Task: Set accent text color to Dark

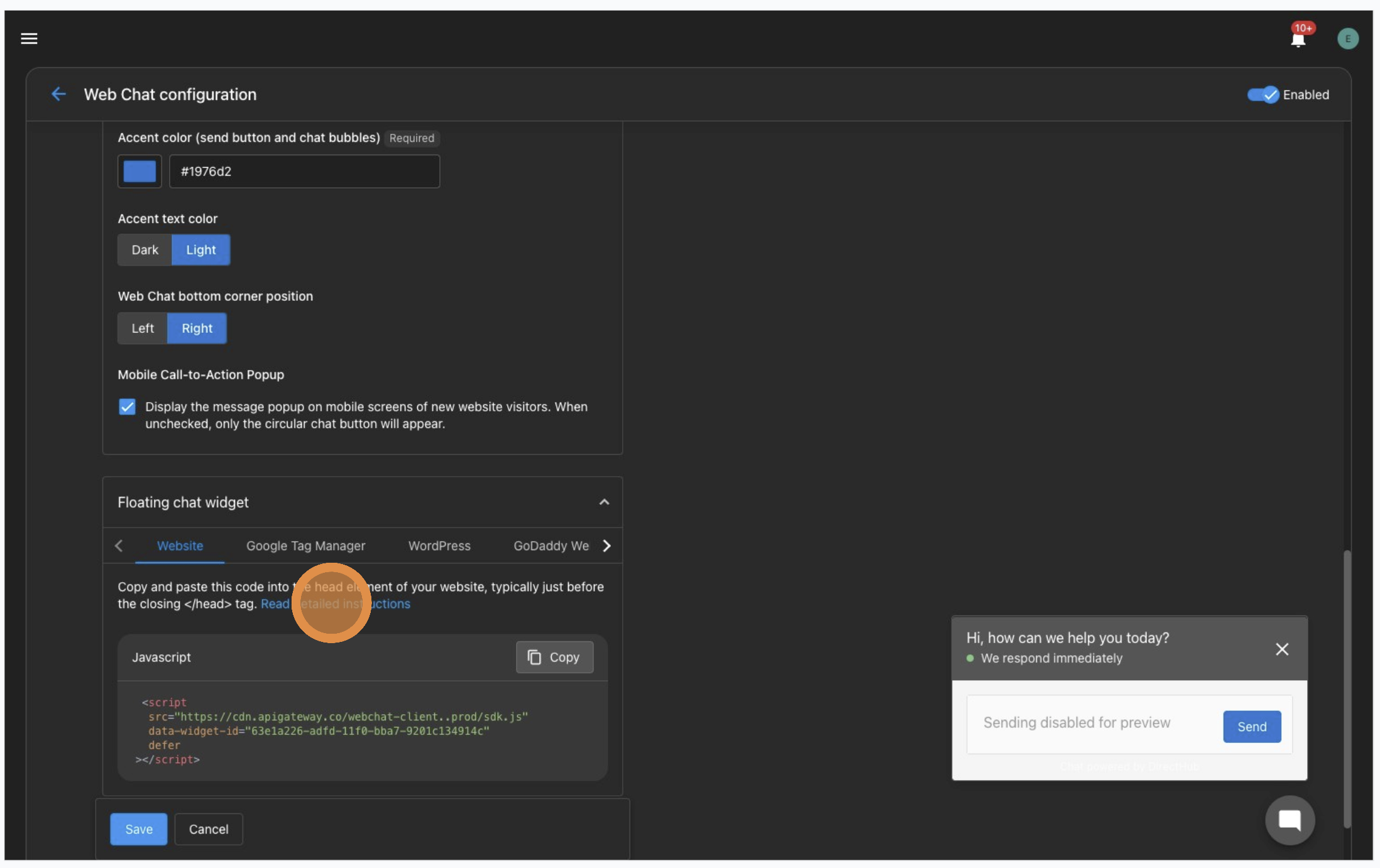Action: coord(145,250)
